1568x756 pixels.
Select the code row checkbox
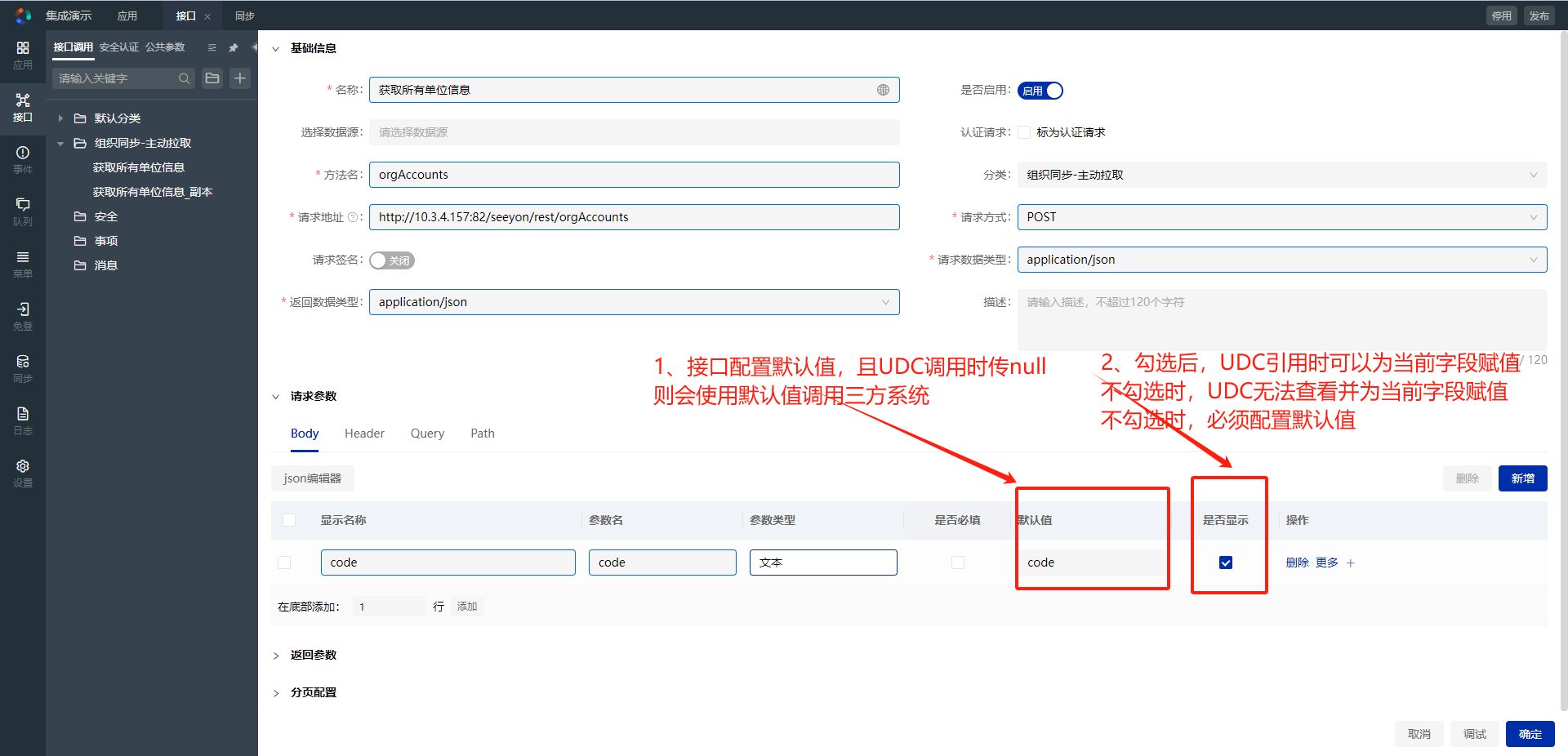click(x=284, y=563)
